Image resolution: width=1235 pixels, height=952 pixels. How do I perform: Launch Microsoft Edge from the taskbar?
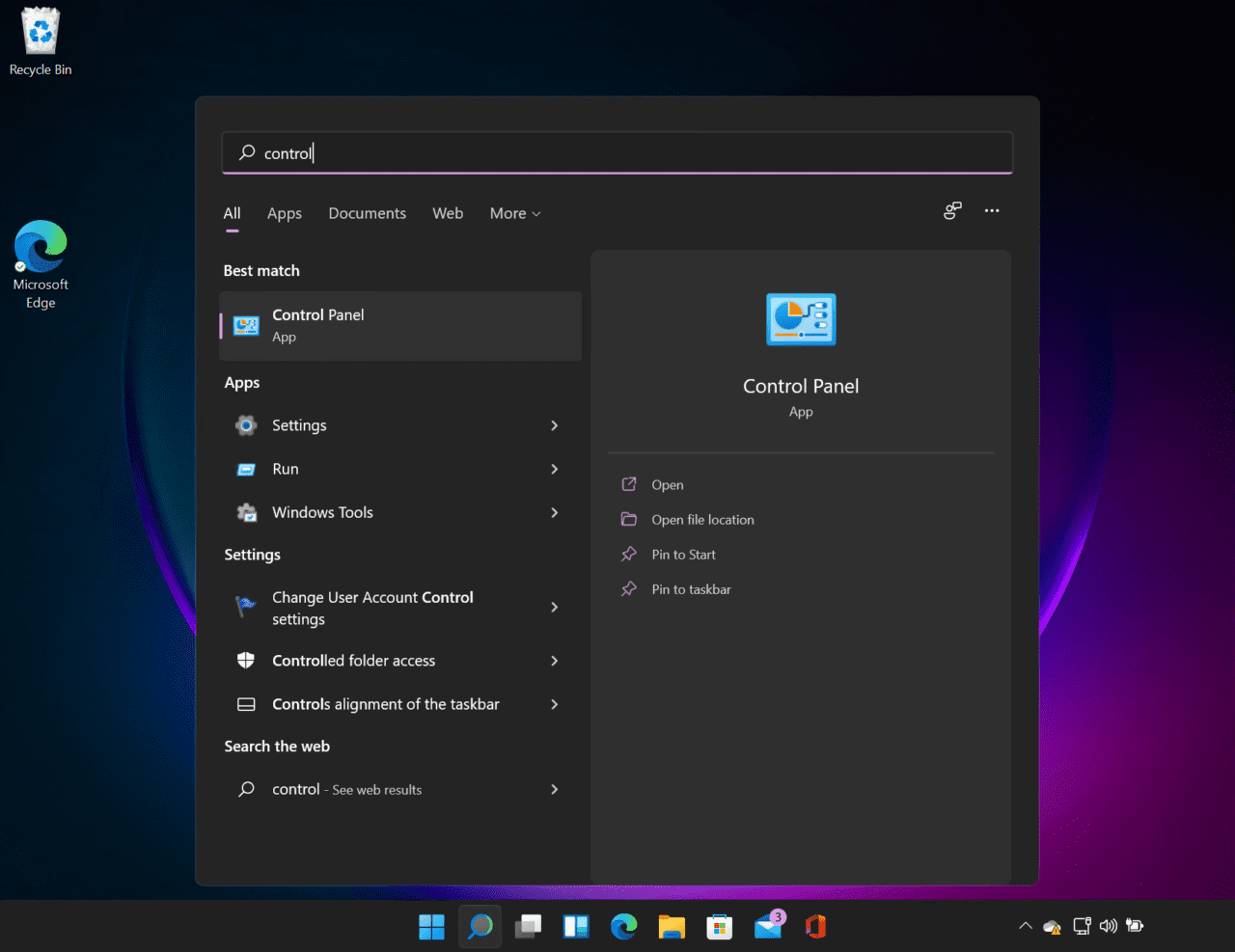point(623,926)
